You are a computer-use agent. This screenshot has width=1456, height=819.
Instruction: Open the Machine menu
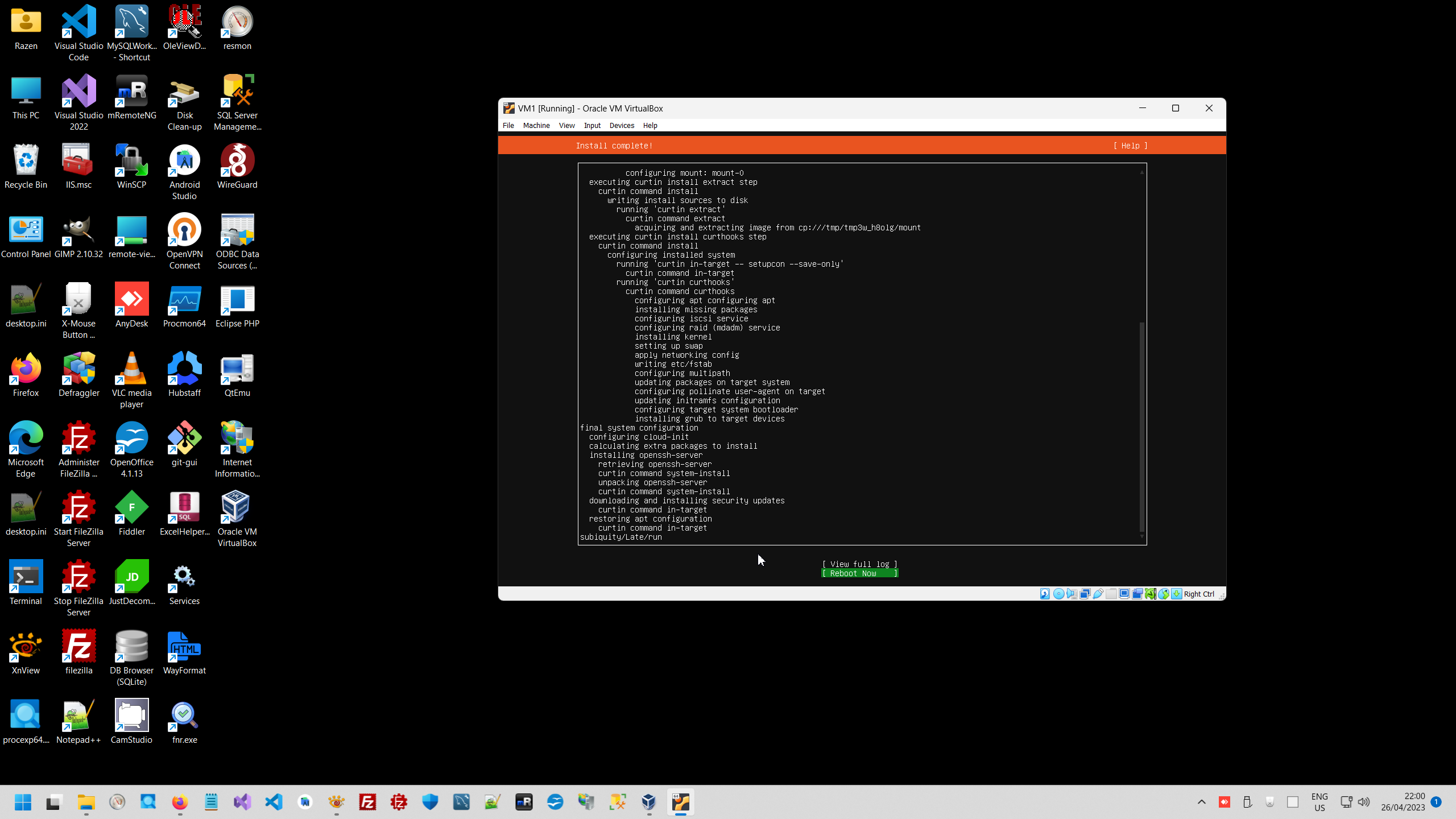[536, 125]
